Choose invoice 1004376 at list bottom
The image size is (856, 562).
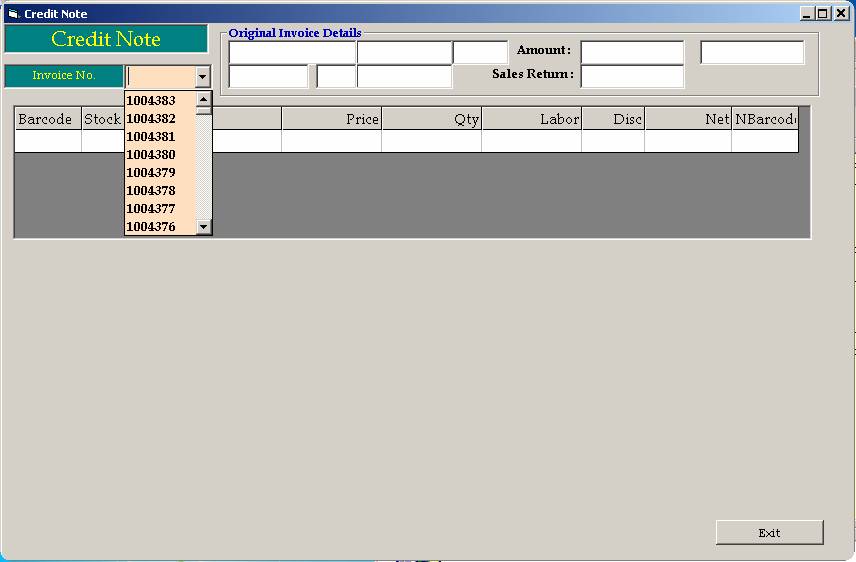click(x=151, y=227)
